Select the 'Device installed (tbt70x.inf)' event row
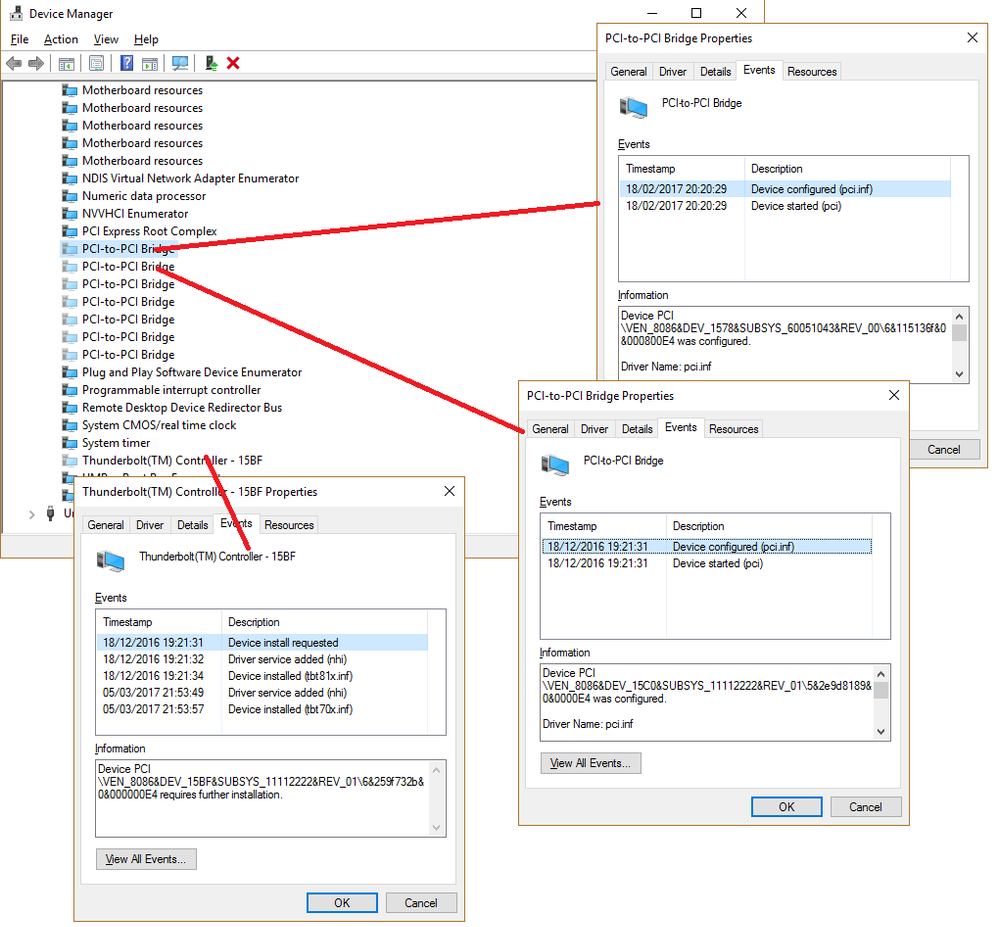The height and width of the screenshot is (927, 999). (262, 710)
